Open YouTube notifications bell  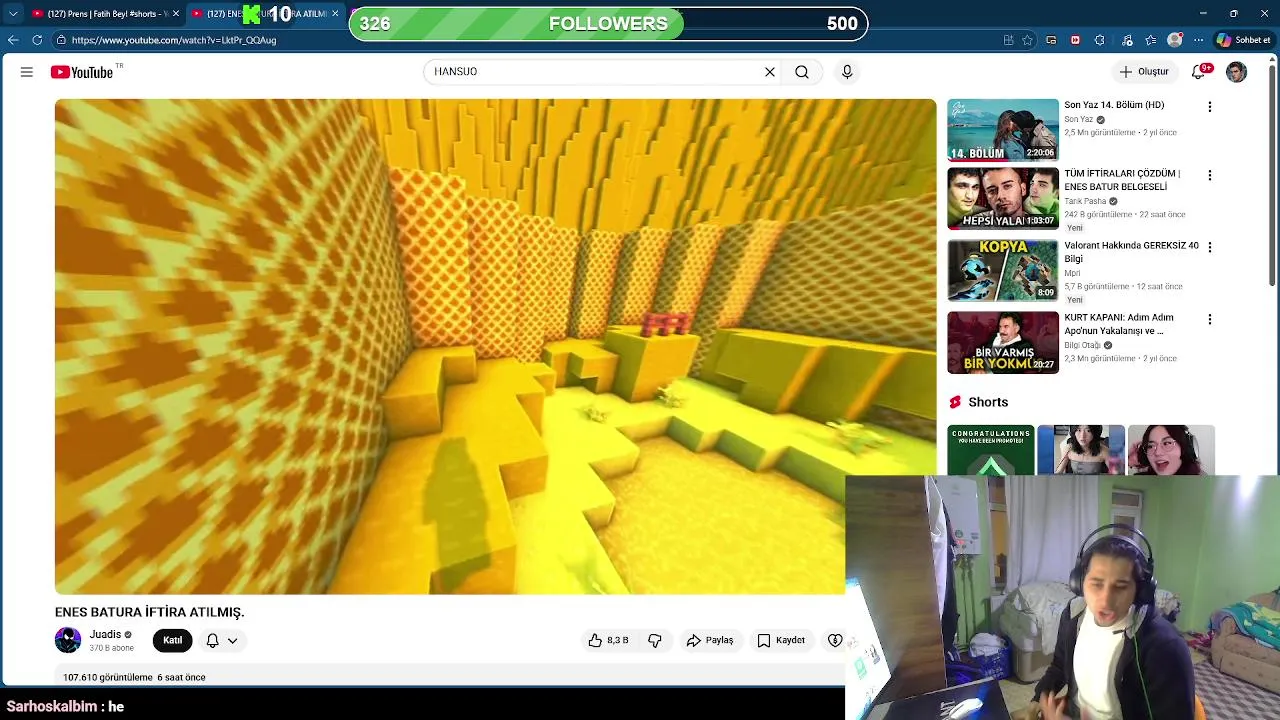pyautogui.click(x=1199, y=72)
